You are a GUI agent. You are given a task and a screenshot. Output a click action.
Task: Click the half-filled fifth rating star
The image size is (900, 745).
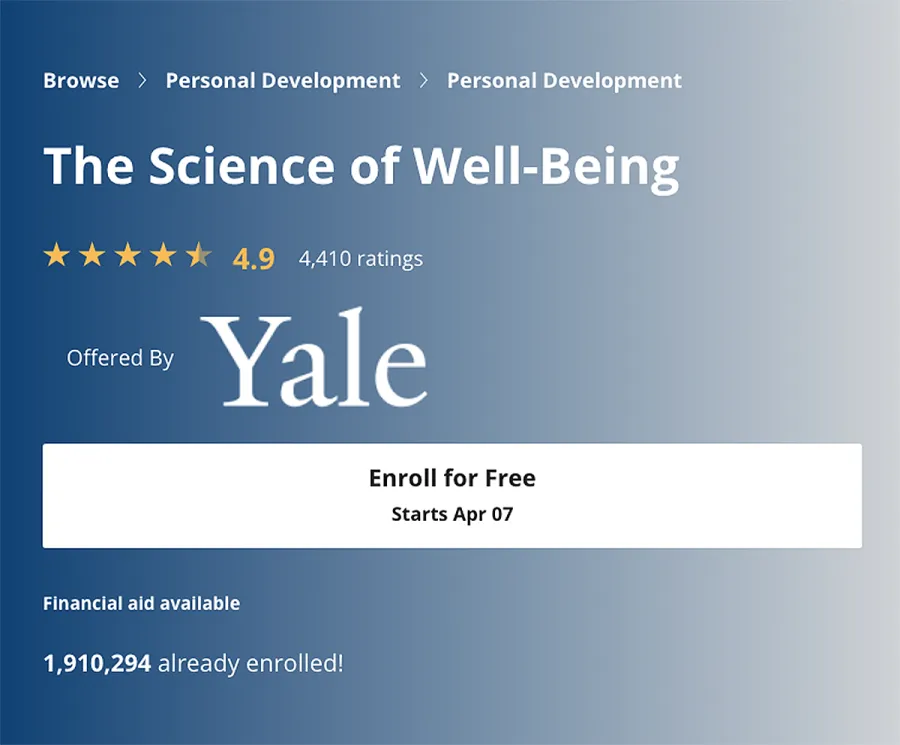click(196, 256)
